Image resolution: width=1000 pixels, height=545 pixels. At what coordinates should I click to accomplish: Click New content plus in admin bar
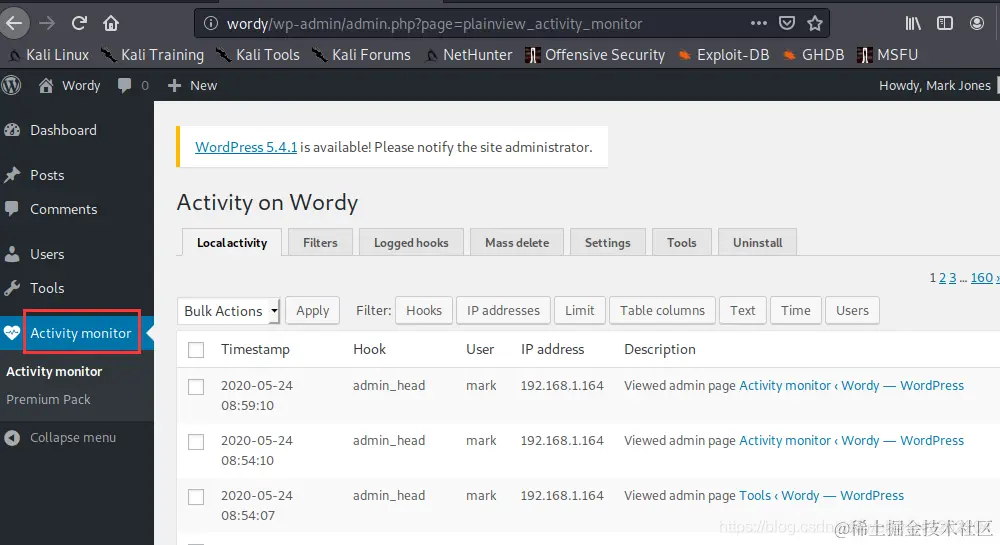(192, 85)
